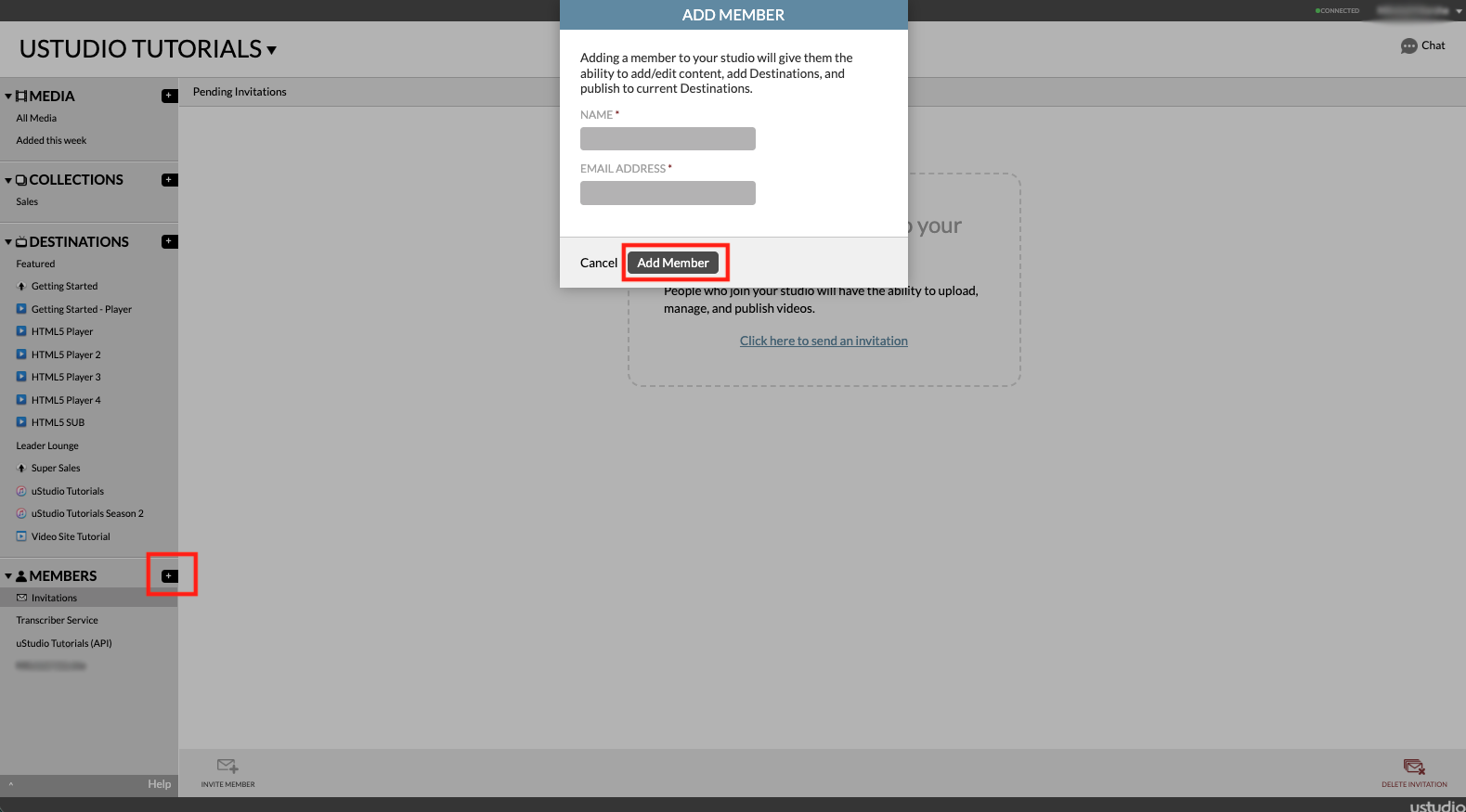Click the send an invitation link
Viewport: 1466px width, 812px height.
tap(824, 341)
